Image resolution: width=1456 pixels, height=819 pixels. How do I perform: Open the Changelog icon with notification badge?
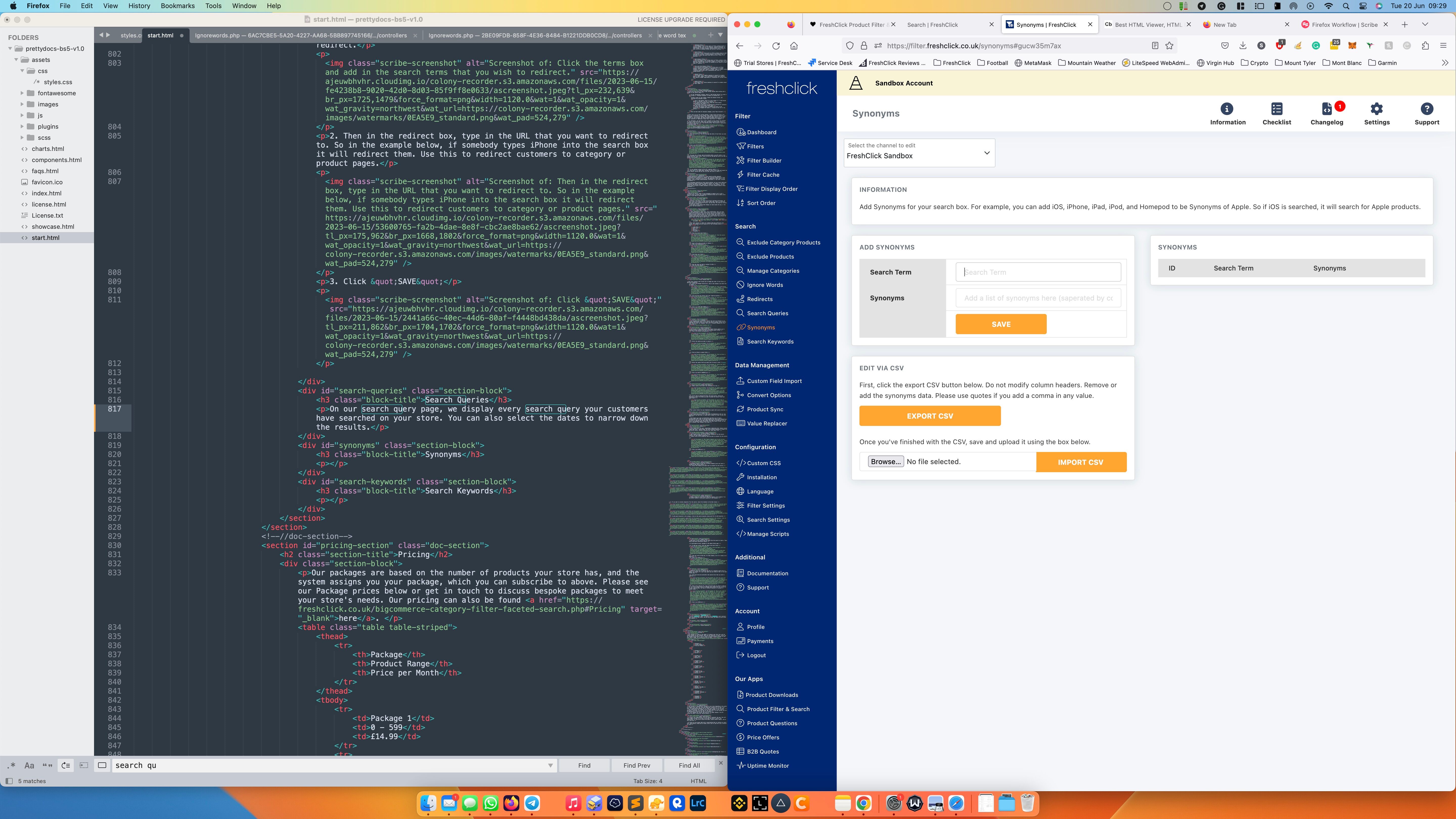coord(1327,113)
